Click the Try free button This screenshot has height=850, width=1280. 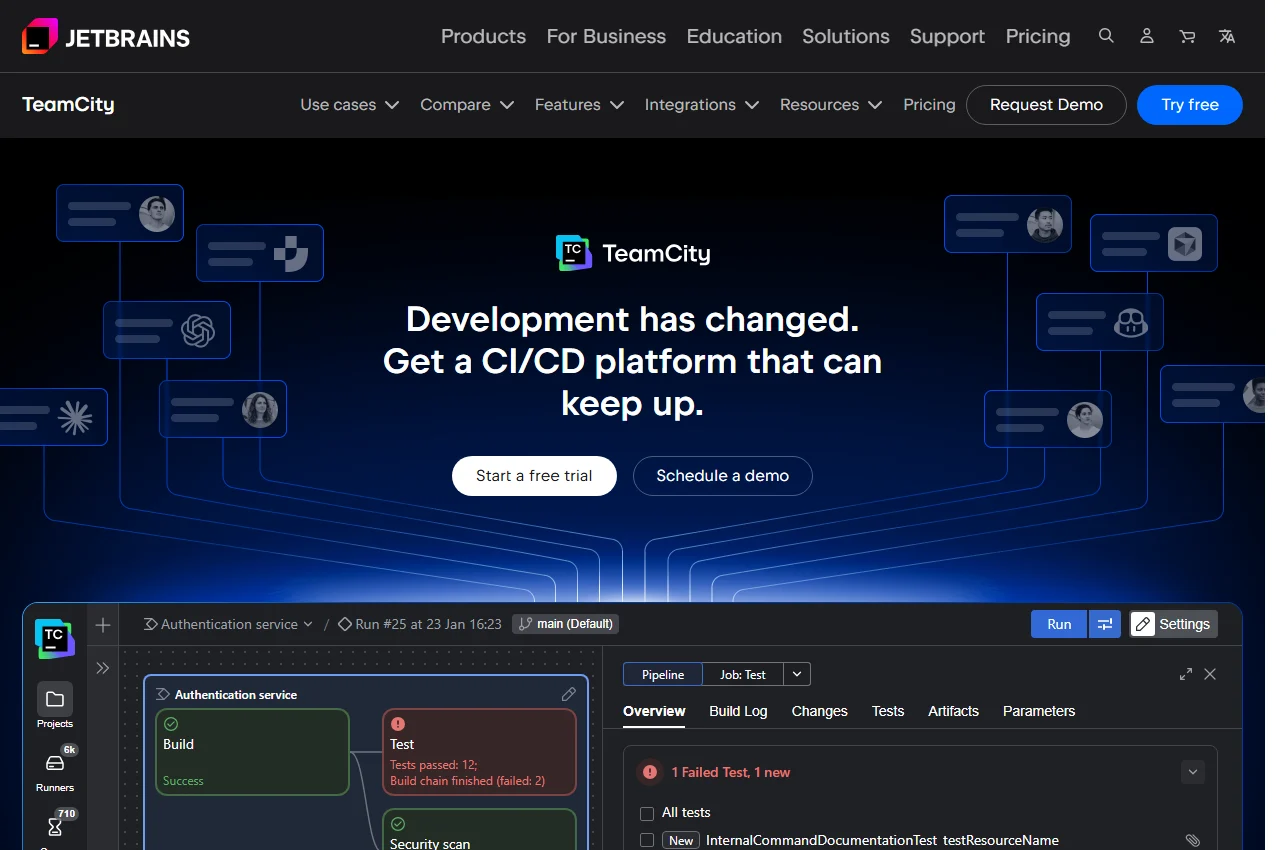click(x=1190, y=105)
